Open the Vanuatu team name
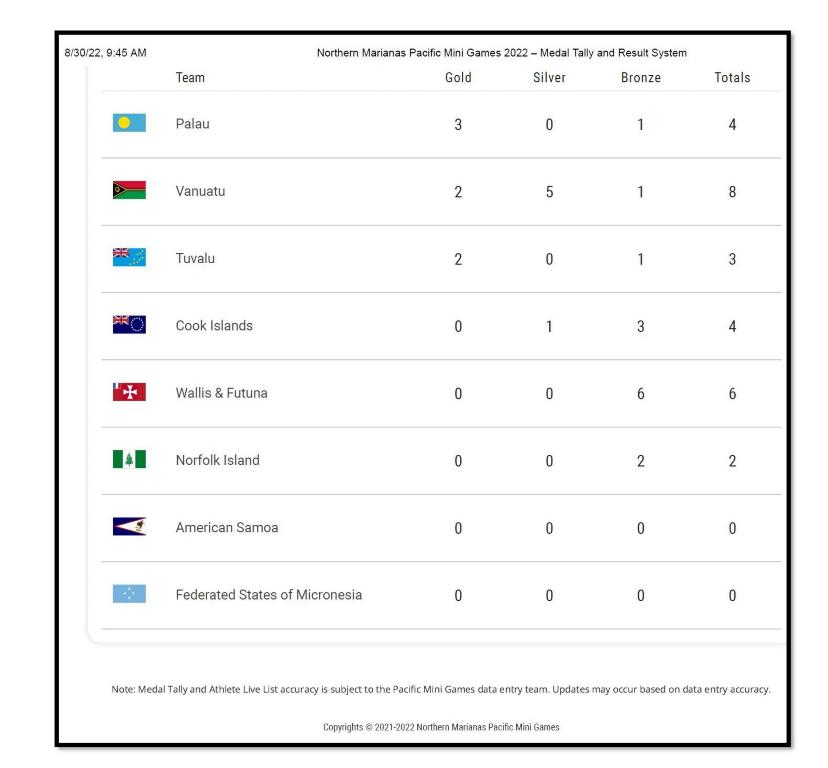Image resolution: width=828 pixels, height=768 pixels. point(200,192)
